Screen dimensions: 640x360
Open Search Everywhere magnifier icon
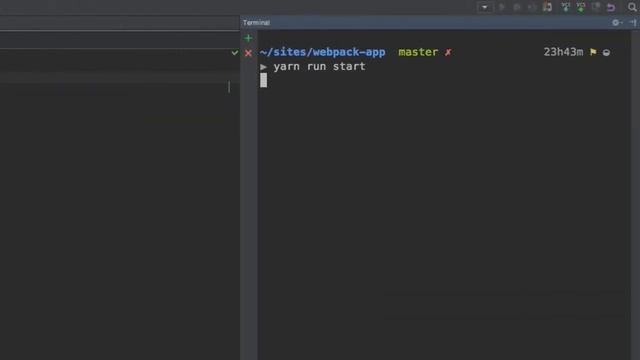click(x=632, y=7)
